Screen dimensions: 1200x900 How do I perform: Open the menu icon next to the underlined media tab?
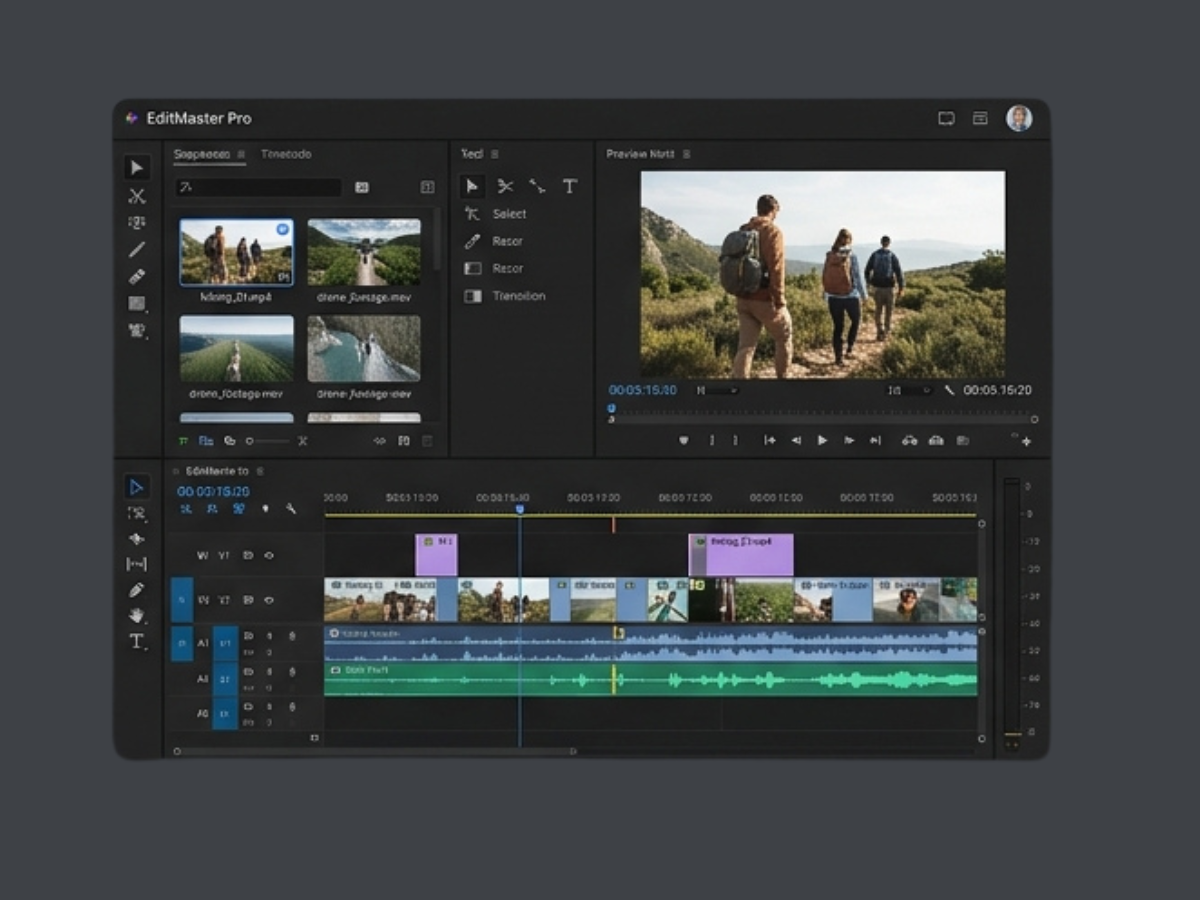(241, 154)
